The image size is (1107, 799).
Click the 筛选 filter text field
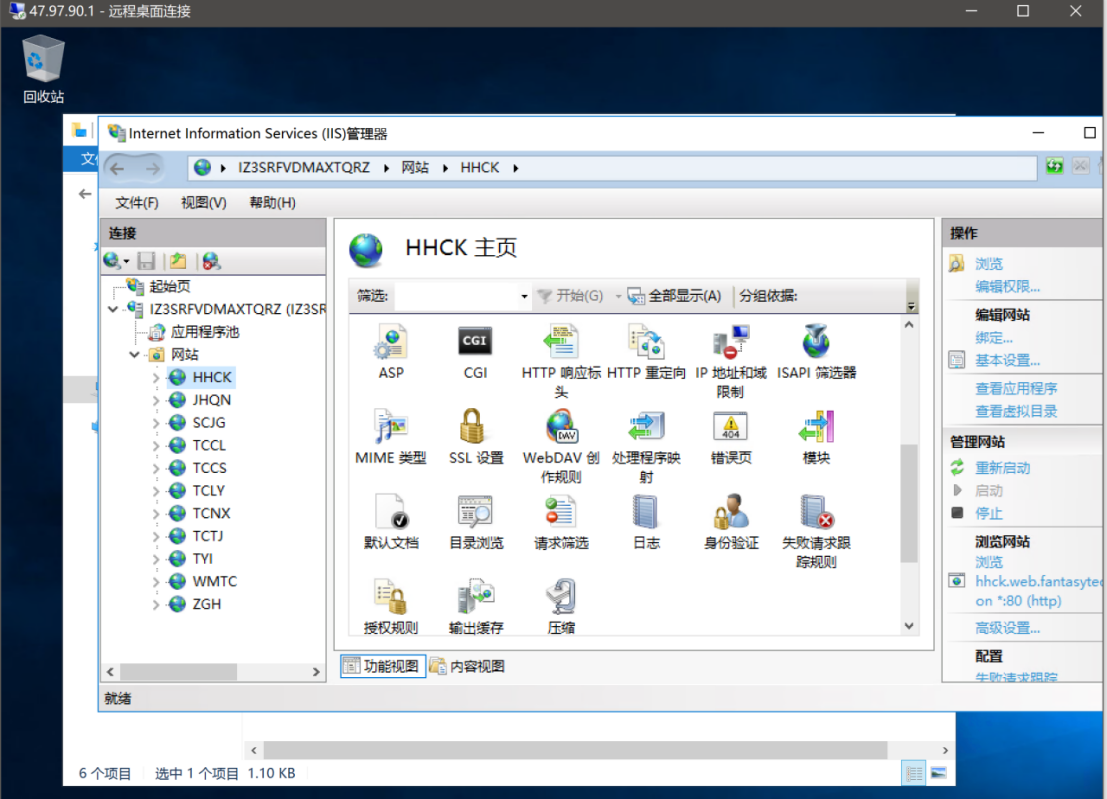(456, 297)
